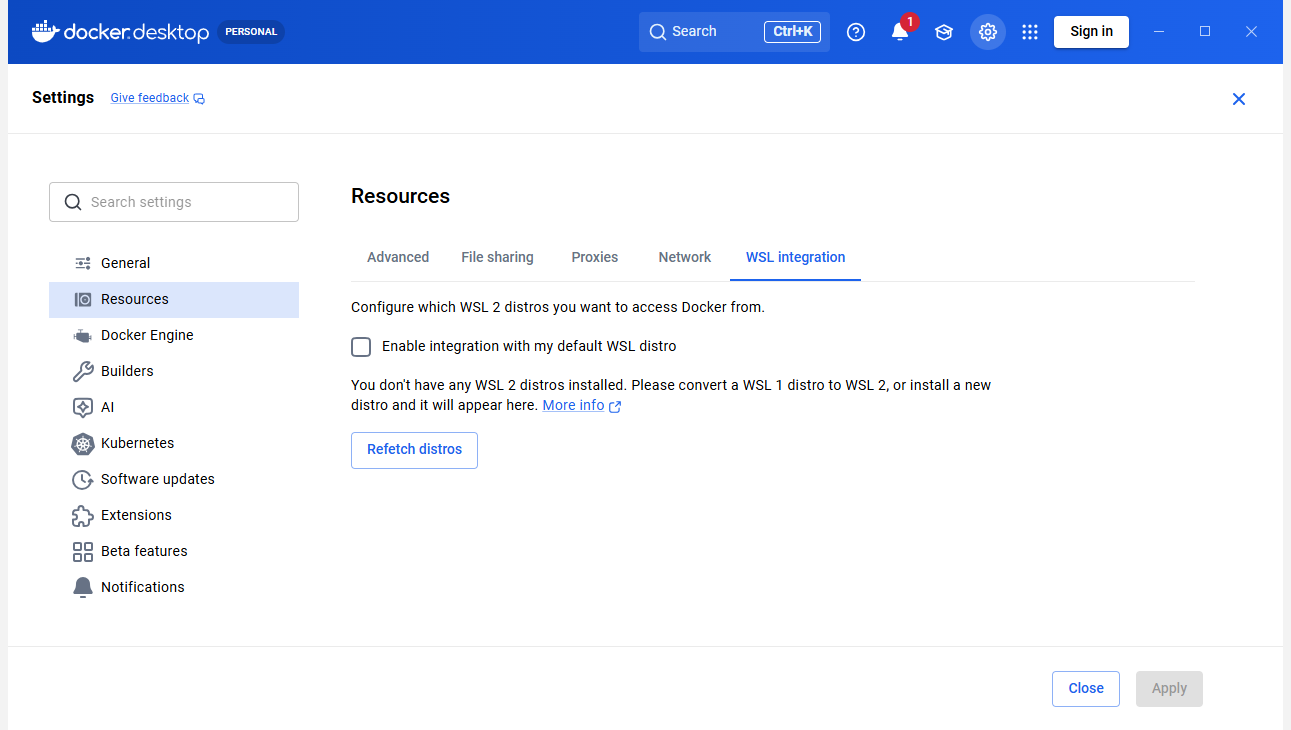Viewport: 1291px width, 730px height.
Task: Select Docker Engine in the sidebar
Action: [174, 335]
